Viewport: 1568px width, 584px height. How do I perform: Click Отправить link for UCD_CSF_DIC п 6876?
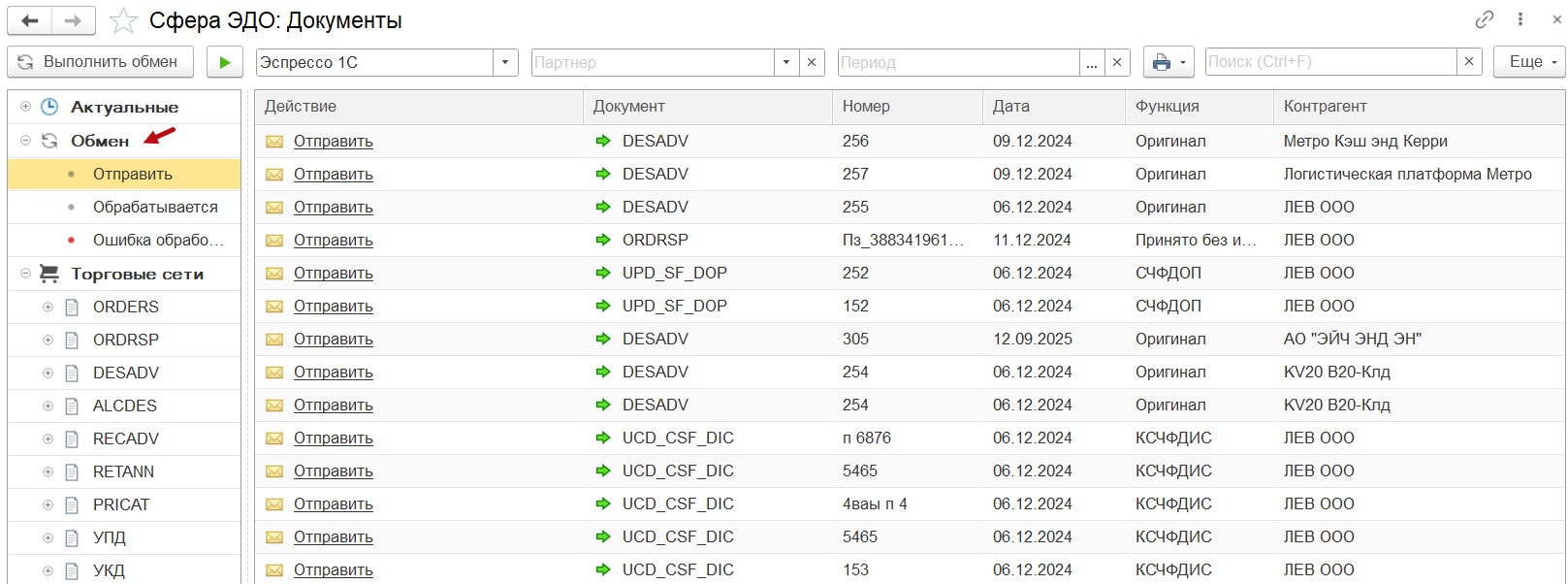point(333,438)
